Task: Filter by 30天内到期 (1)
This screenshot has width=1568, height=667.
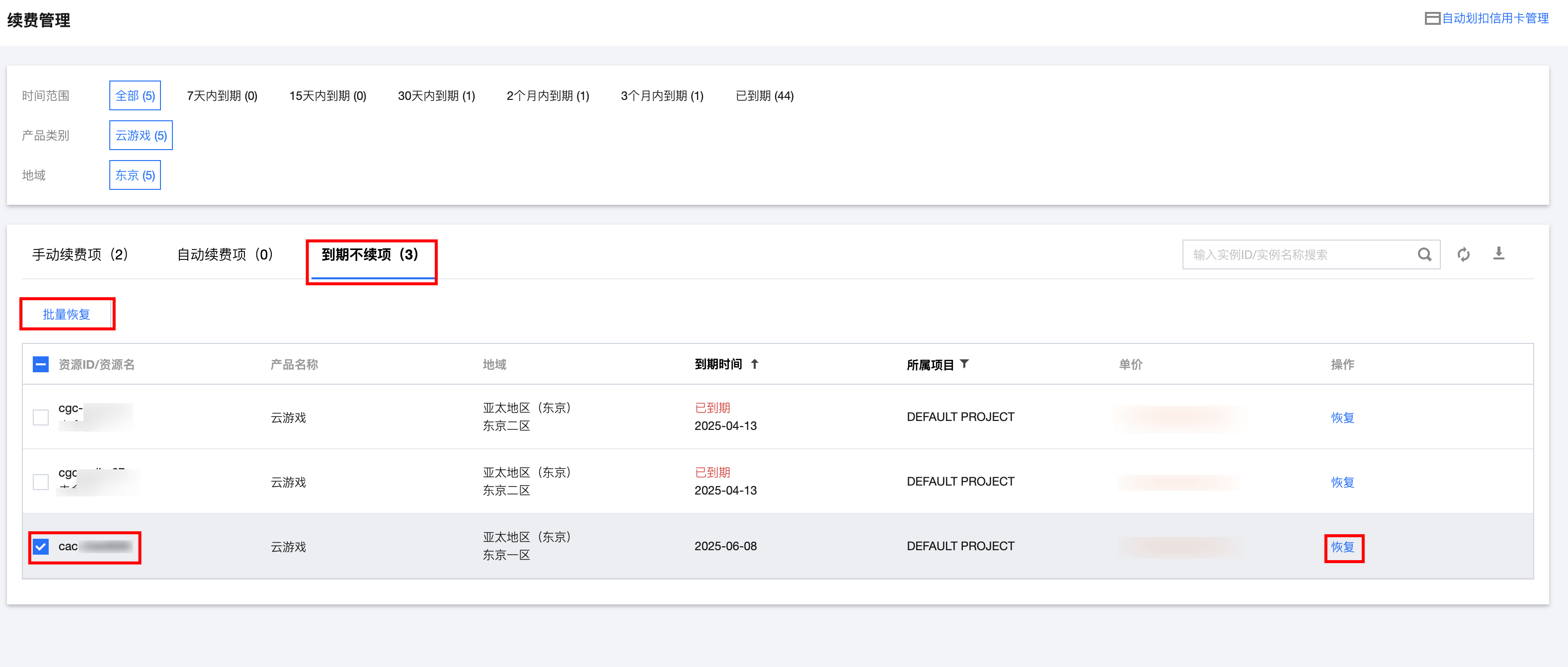Action: (436, 96)
